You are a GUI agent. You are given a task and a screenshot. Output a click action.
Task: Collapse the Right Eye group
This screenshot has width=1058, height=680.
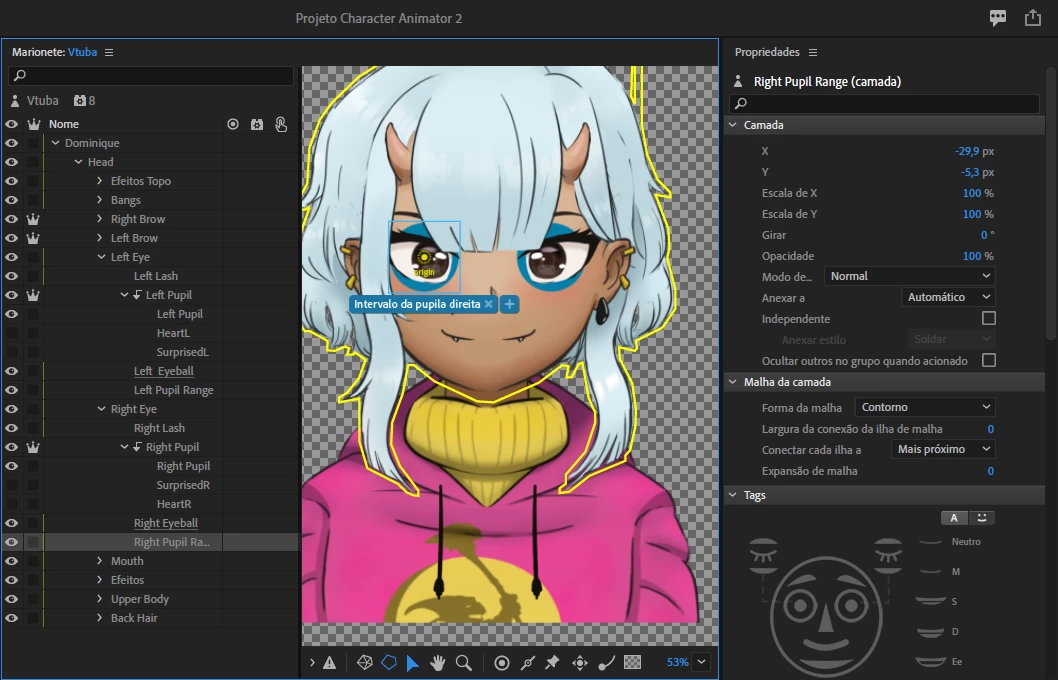tap(101, 409)
